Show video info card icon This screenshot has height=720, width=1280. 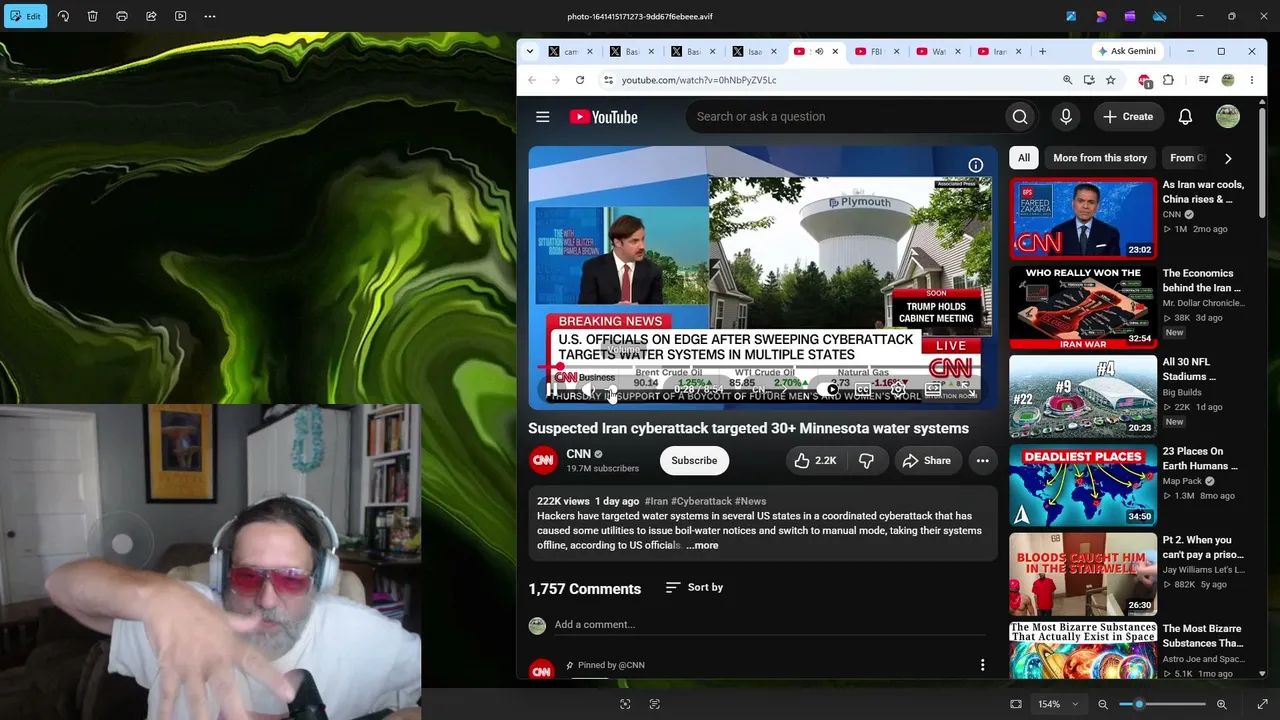coord(975,165)
